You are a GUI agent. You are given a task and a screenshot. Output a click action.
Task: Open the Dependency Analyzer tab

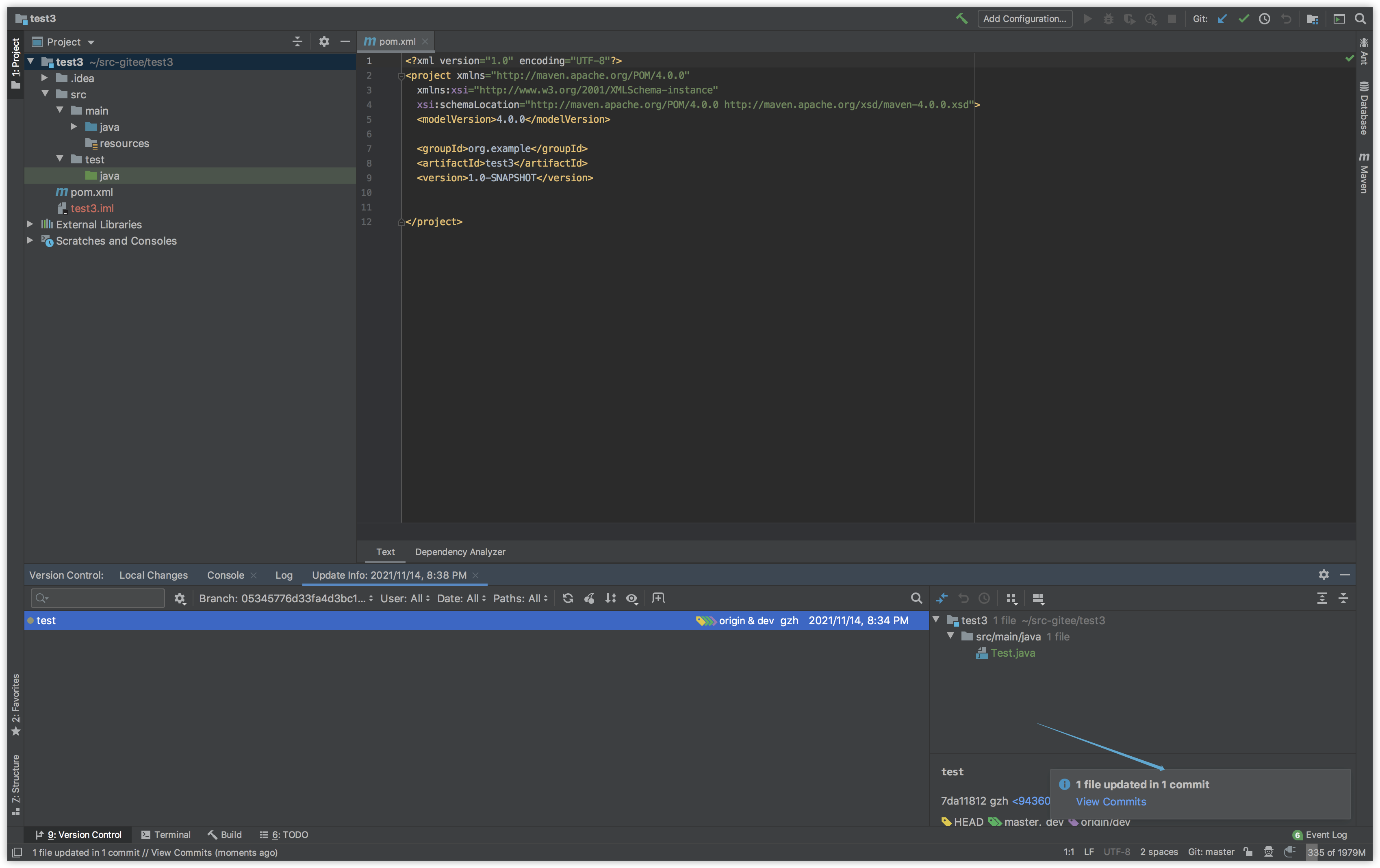tap(460, 552)
